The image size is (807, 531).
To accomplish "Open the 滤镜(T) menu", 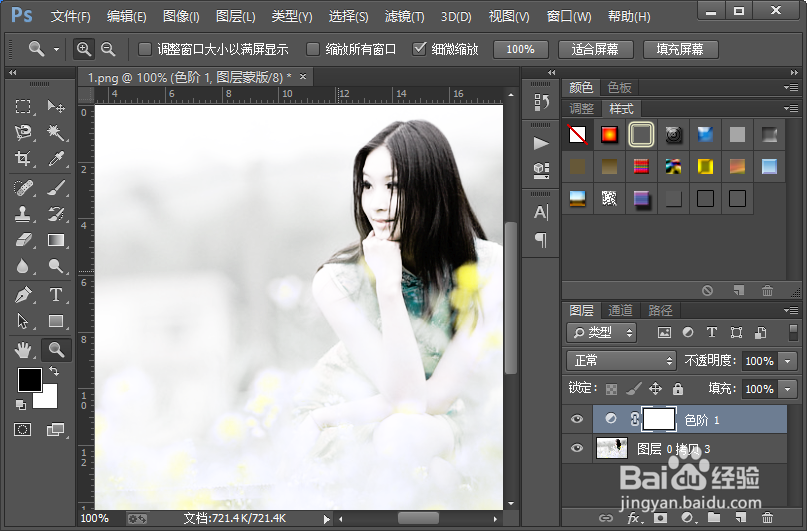I will 405,16.
